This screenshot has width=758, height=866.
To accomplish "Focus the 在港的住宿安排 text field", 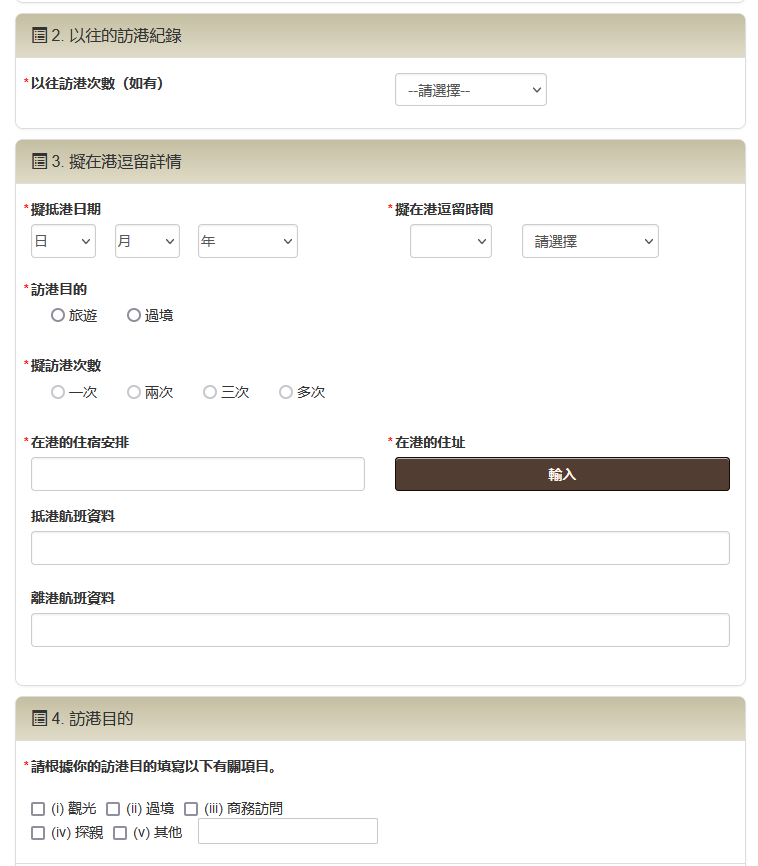I will click(x=198, y=474).
